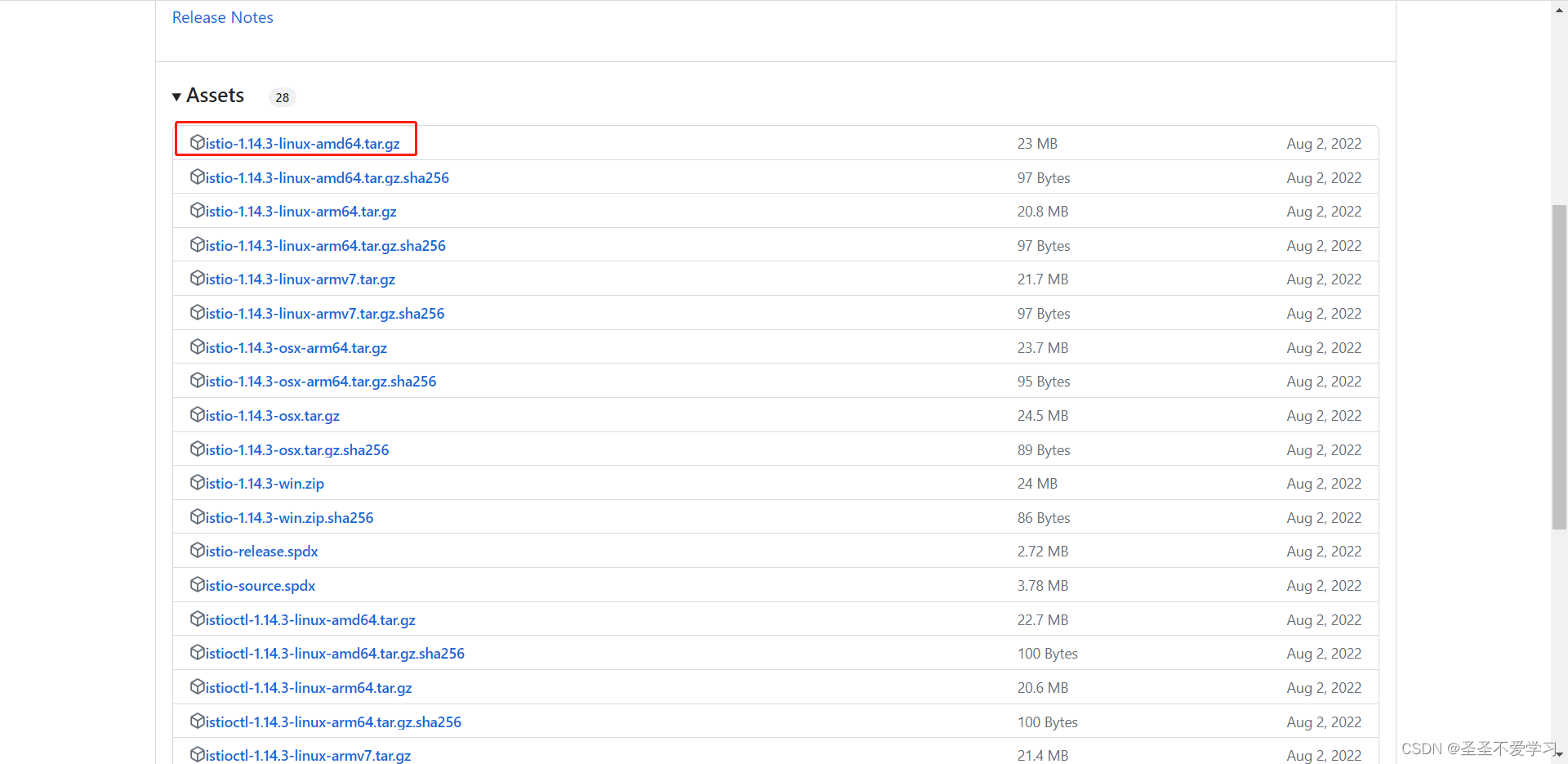Click the 20.8 MB size value
Screen dimensions: 1568x764
pyautogui.click(x=1043, y=211)
